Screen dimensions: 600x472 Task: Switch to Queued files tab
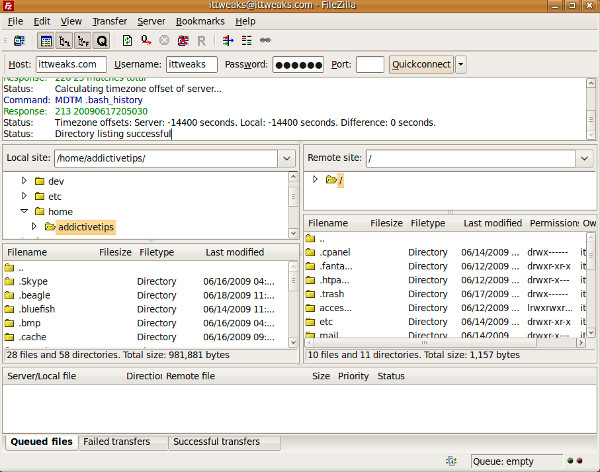pyautogui.click(x=41, y=442)
